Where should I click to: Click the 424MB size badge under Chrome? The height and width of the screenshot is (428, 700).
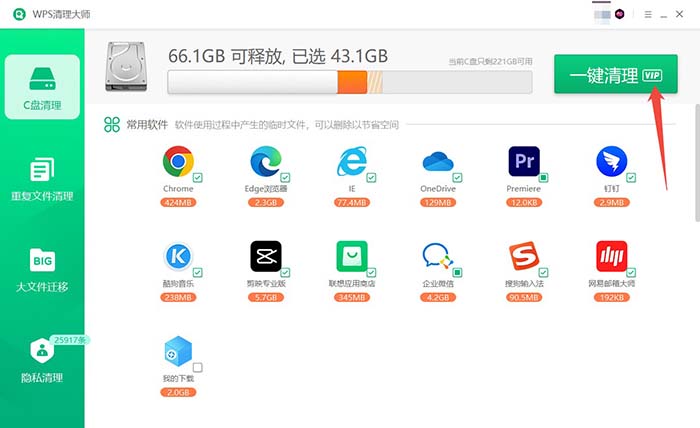click(178, 203)
